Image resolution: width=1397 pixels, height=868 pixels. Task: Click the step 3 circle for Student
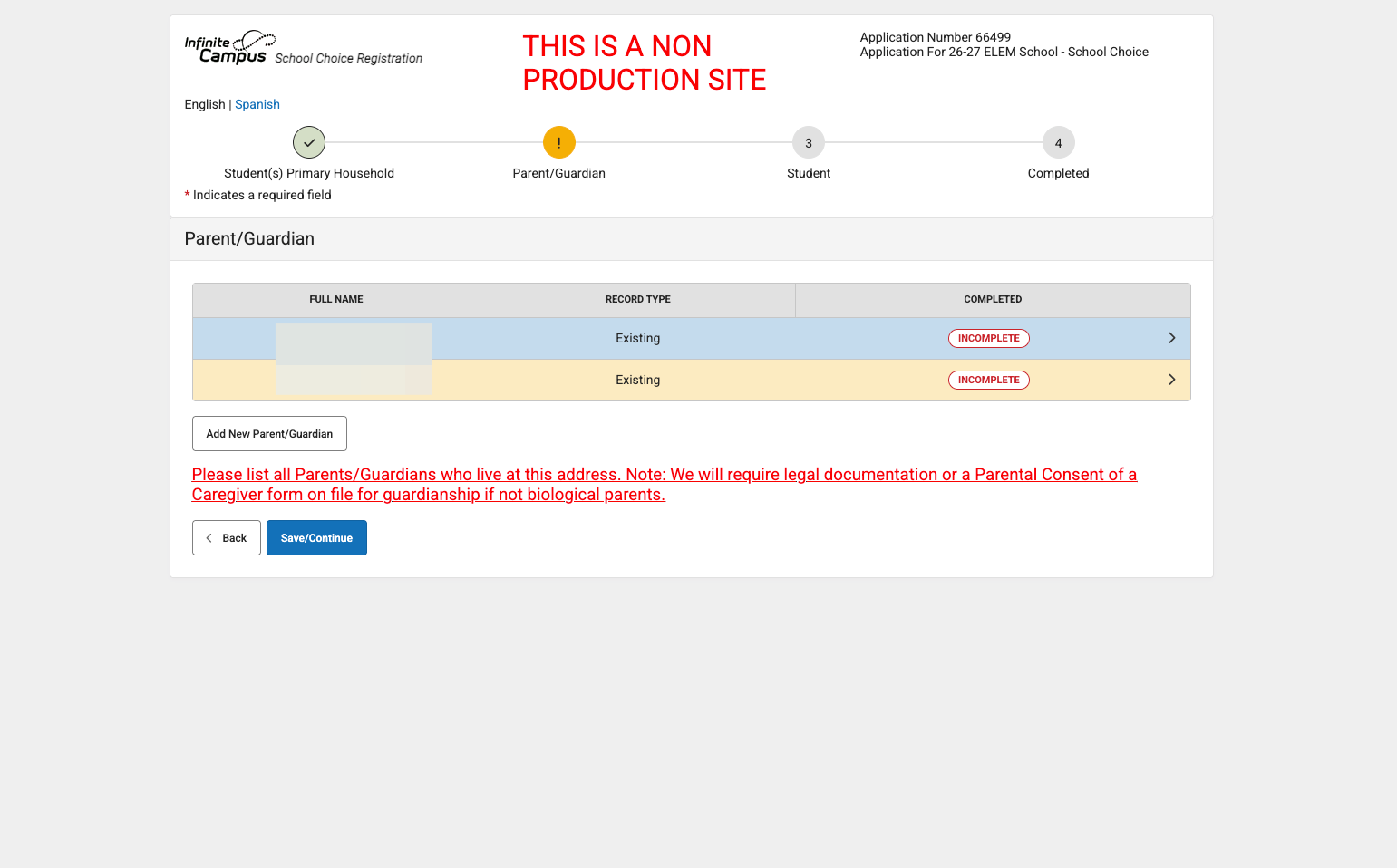point(809,142)
